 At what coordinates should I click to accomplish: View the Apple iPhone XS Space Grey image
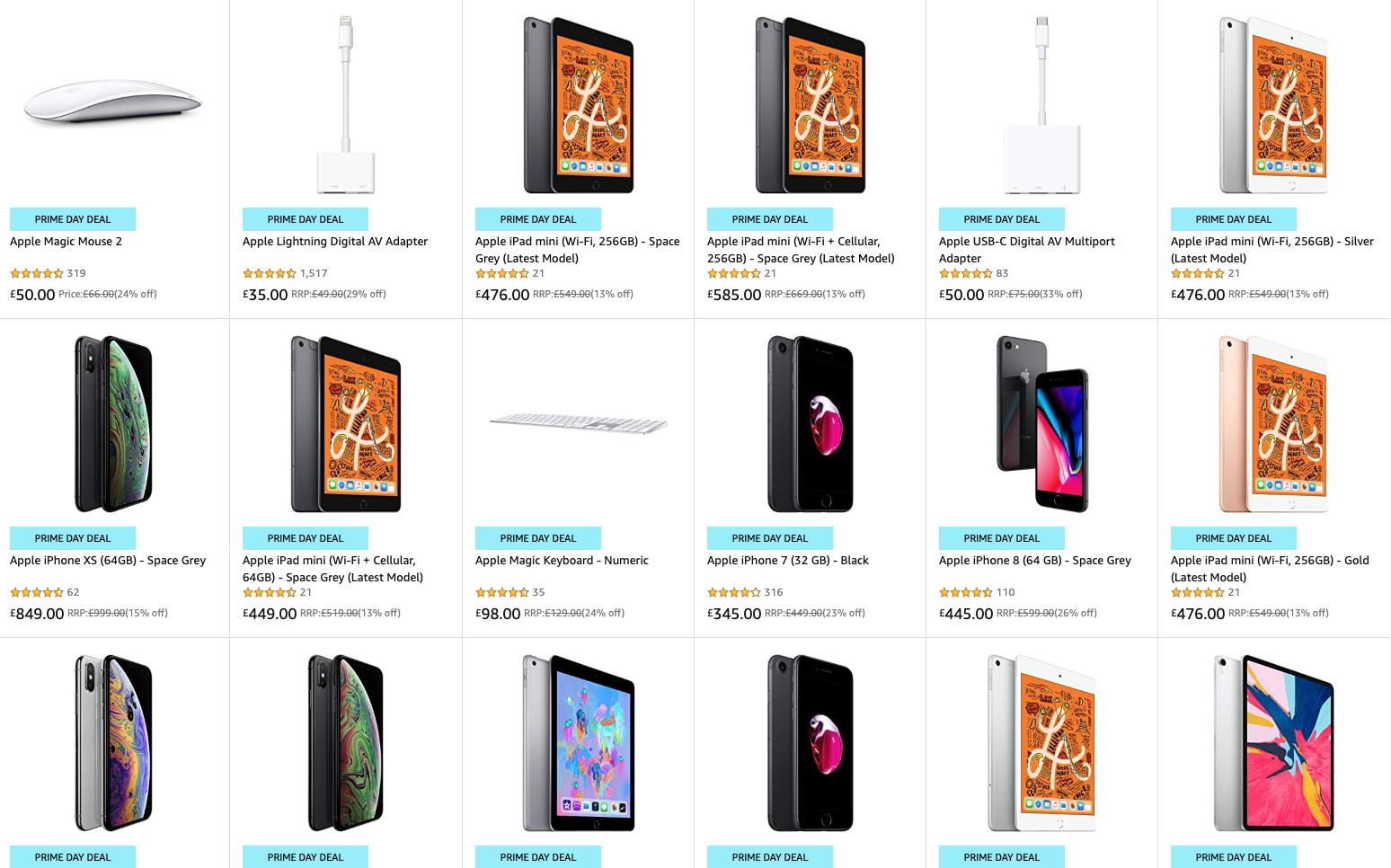pyautogui.click(x=113, y=423)
